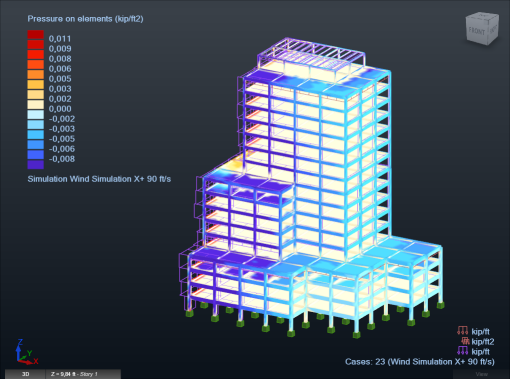Image resolution: width=510 pixels, height=379 pixels.
Task: Click the positive legend value 0,006
Action: click(x=60, y=69)
